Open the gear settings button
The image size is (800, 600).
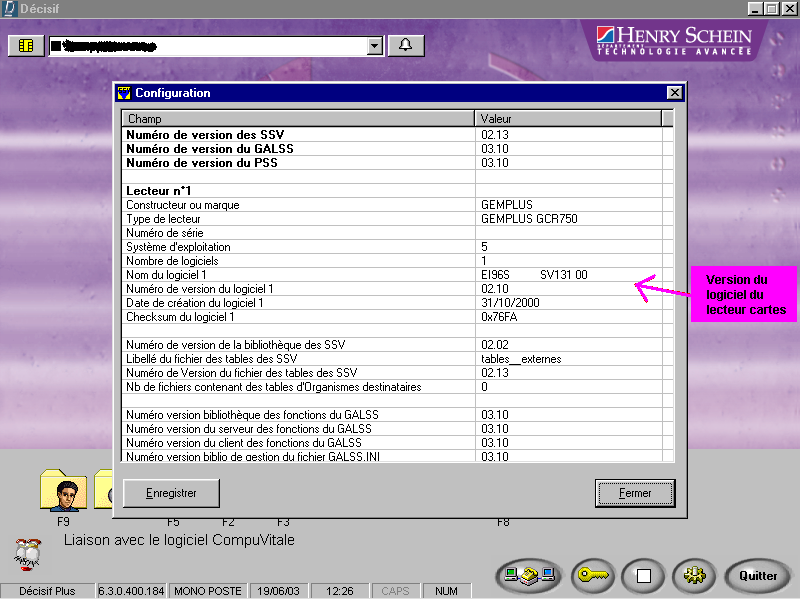tap(694, 575)
